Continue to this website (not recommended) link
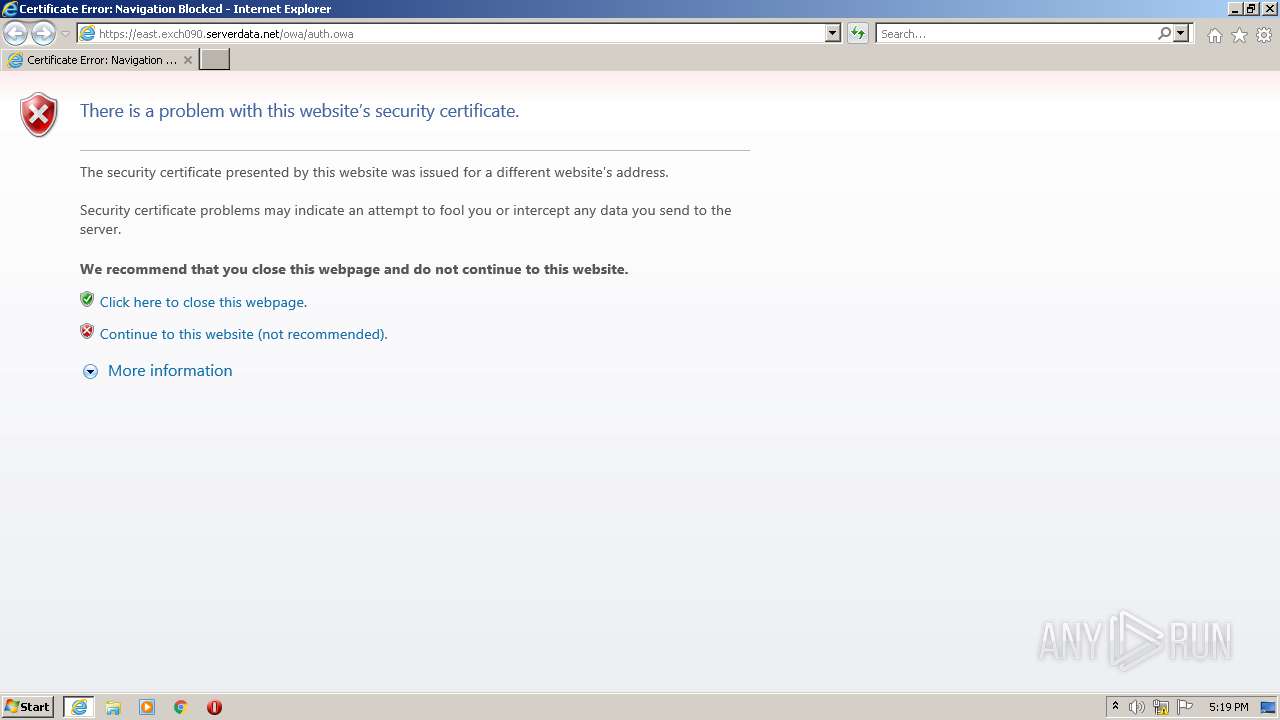 (x=243, y=334)
